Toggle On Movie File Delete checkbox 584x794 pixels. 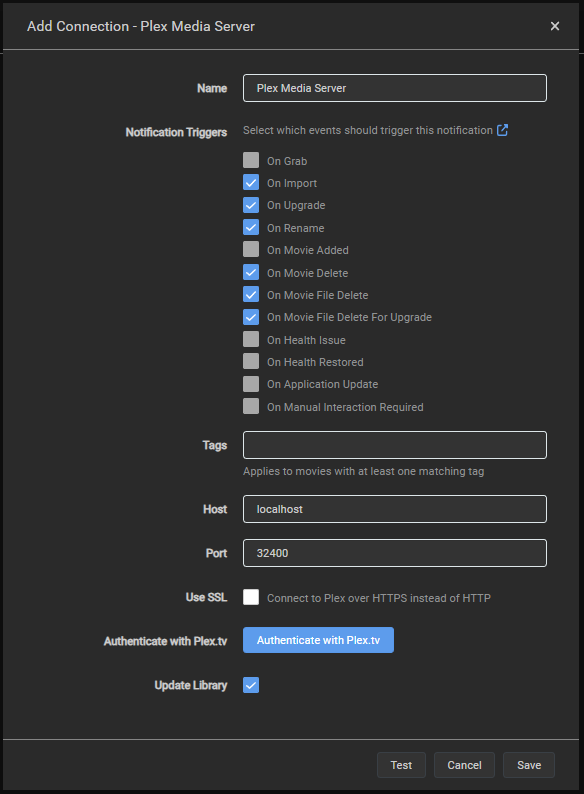[x=251, y=294]
